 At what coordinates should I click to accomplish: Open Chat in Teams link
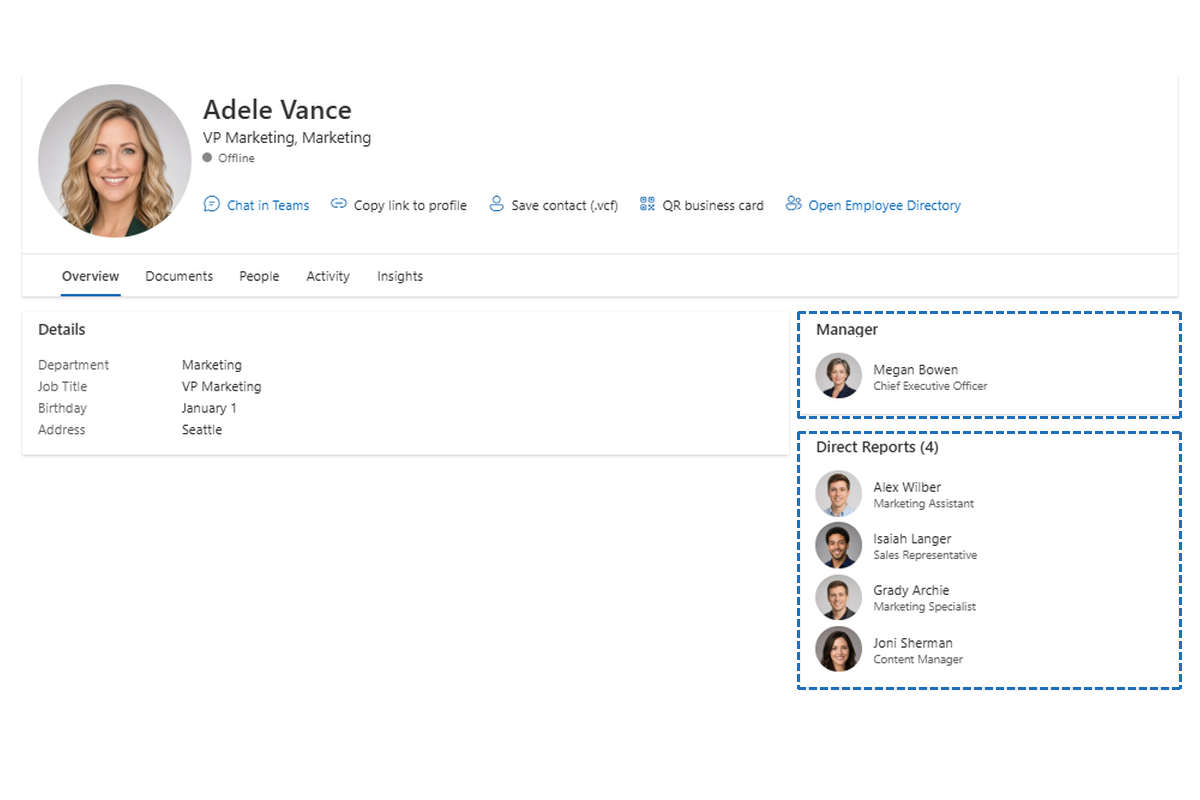pyautogui.click(x=268, y=205)
